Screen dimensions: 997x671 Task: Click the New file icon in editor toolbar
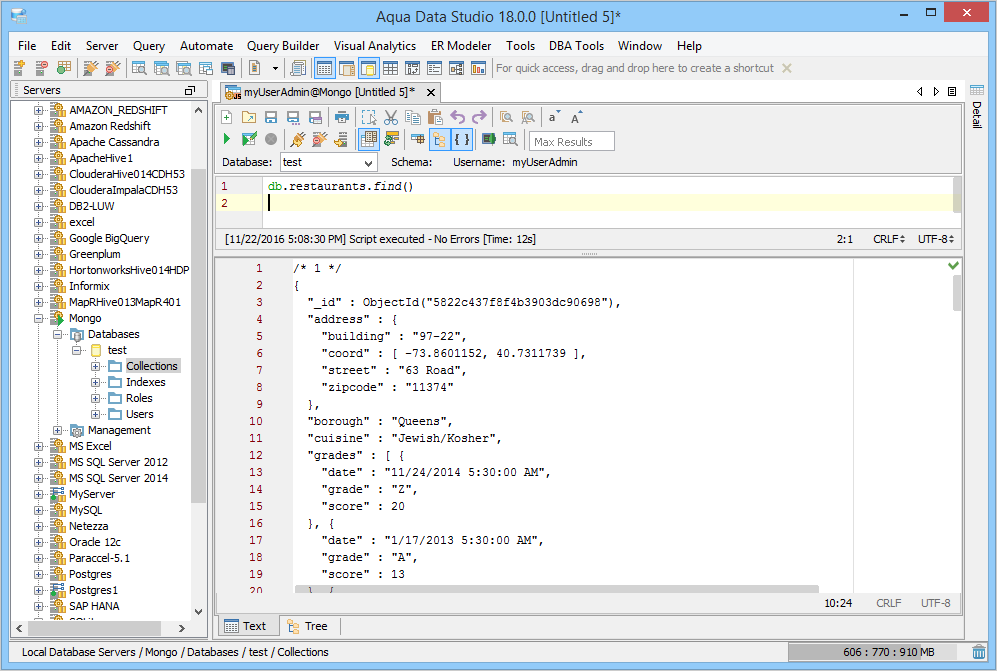click(x=227, y=118)
